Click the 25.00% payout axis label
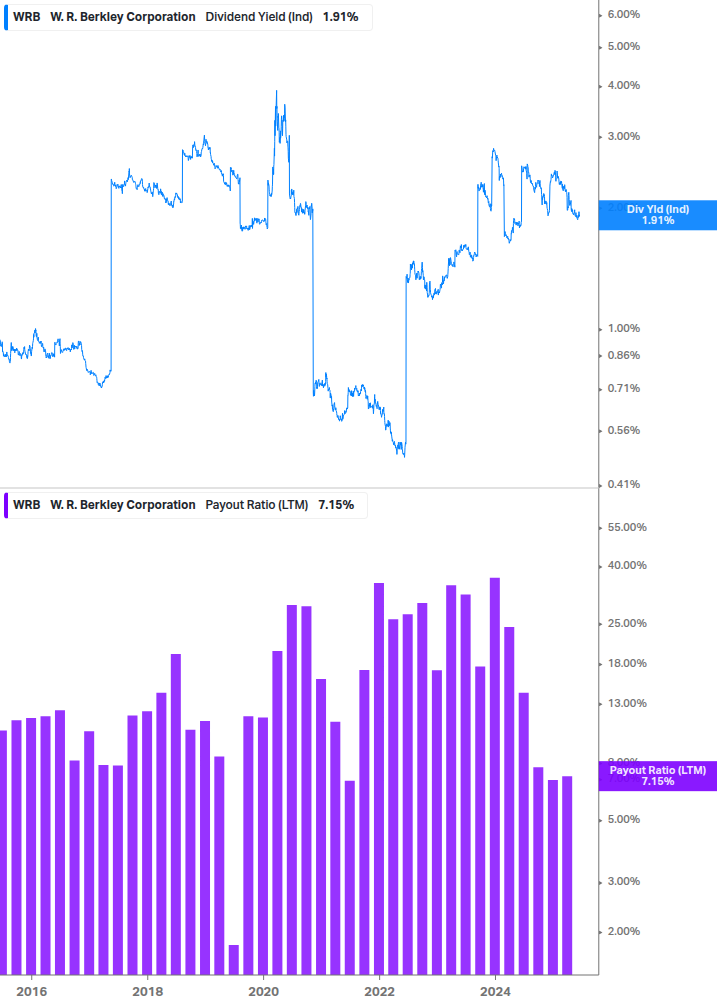This screenshot has width=717, height=1005. coord(627,623)
